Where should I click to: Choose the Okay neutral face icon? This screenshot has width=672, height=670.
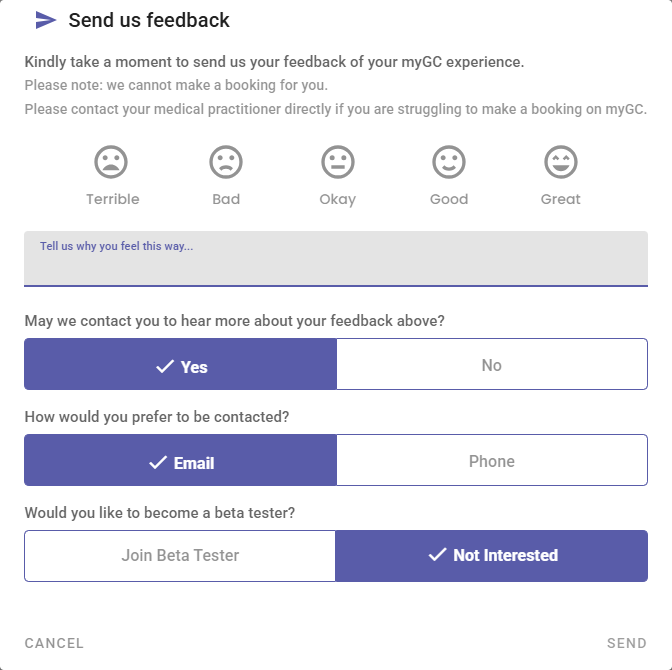pyautogui.click(x=338, y=162)
